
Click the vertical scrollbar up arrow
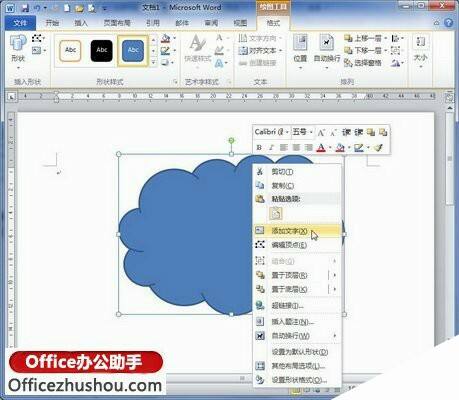[x=450, y=108]
